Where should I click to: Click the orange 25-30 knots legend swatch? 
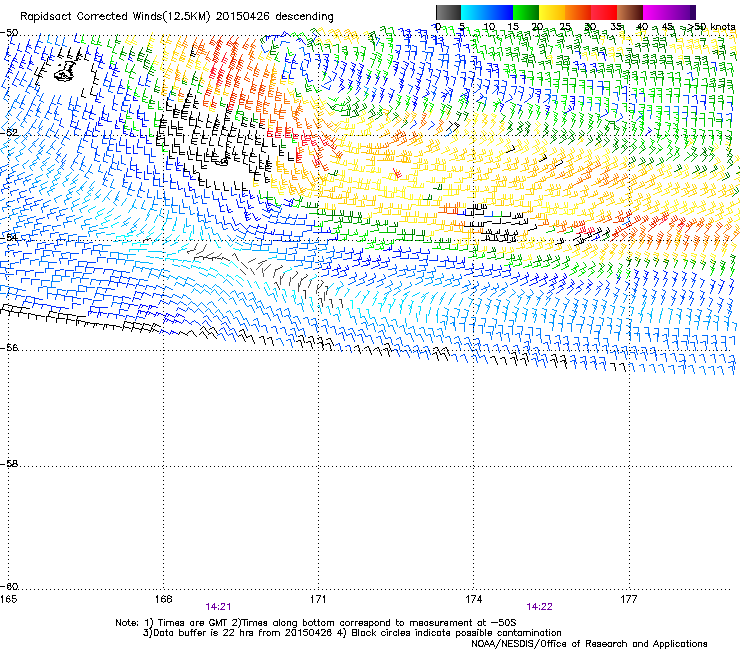click(x=578, y=12)
